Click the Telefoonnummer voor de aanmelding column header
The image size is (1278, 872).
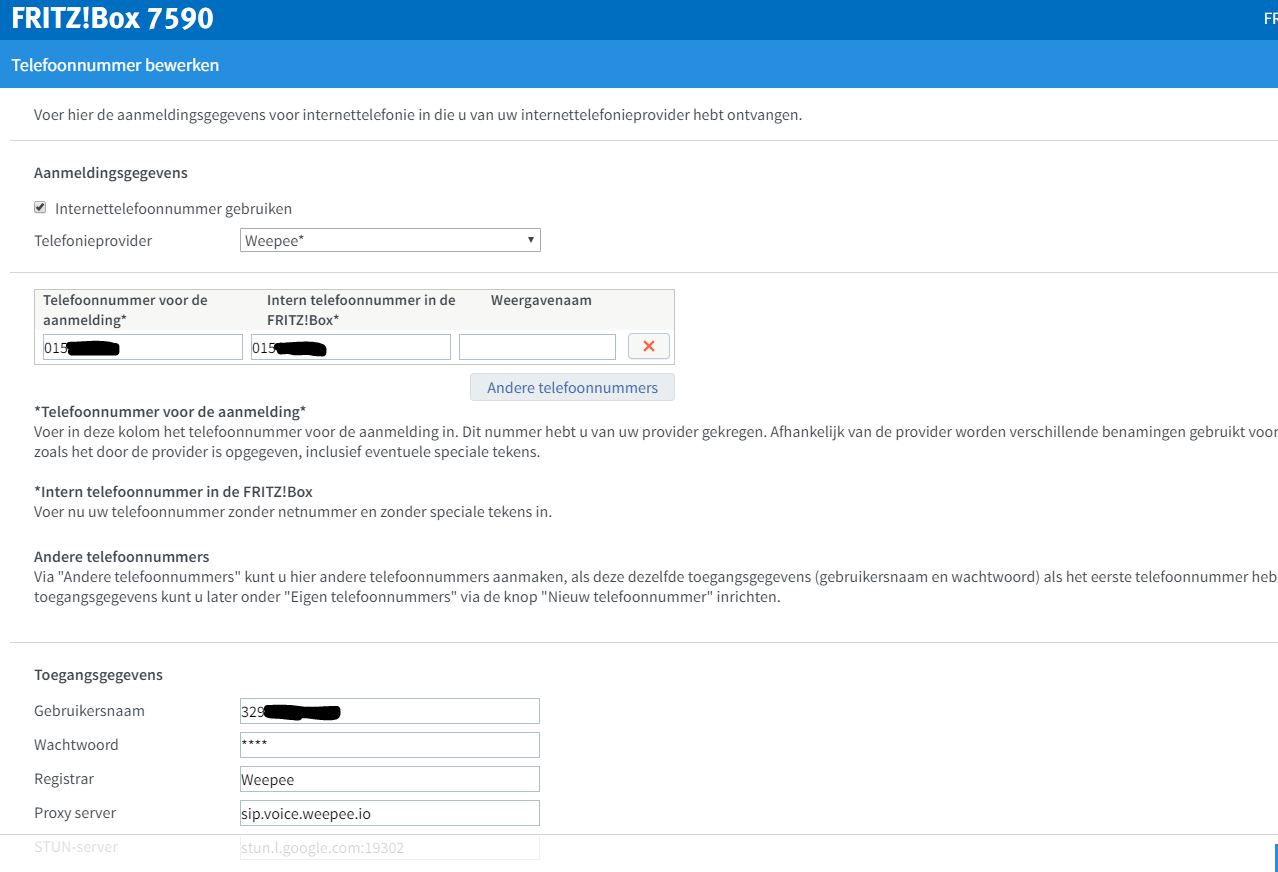pos(125,309)
